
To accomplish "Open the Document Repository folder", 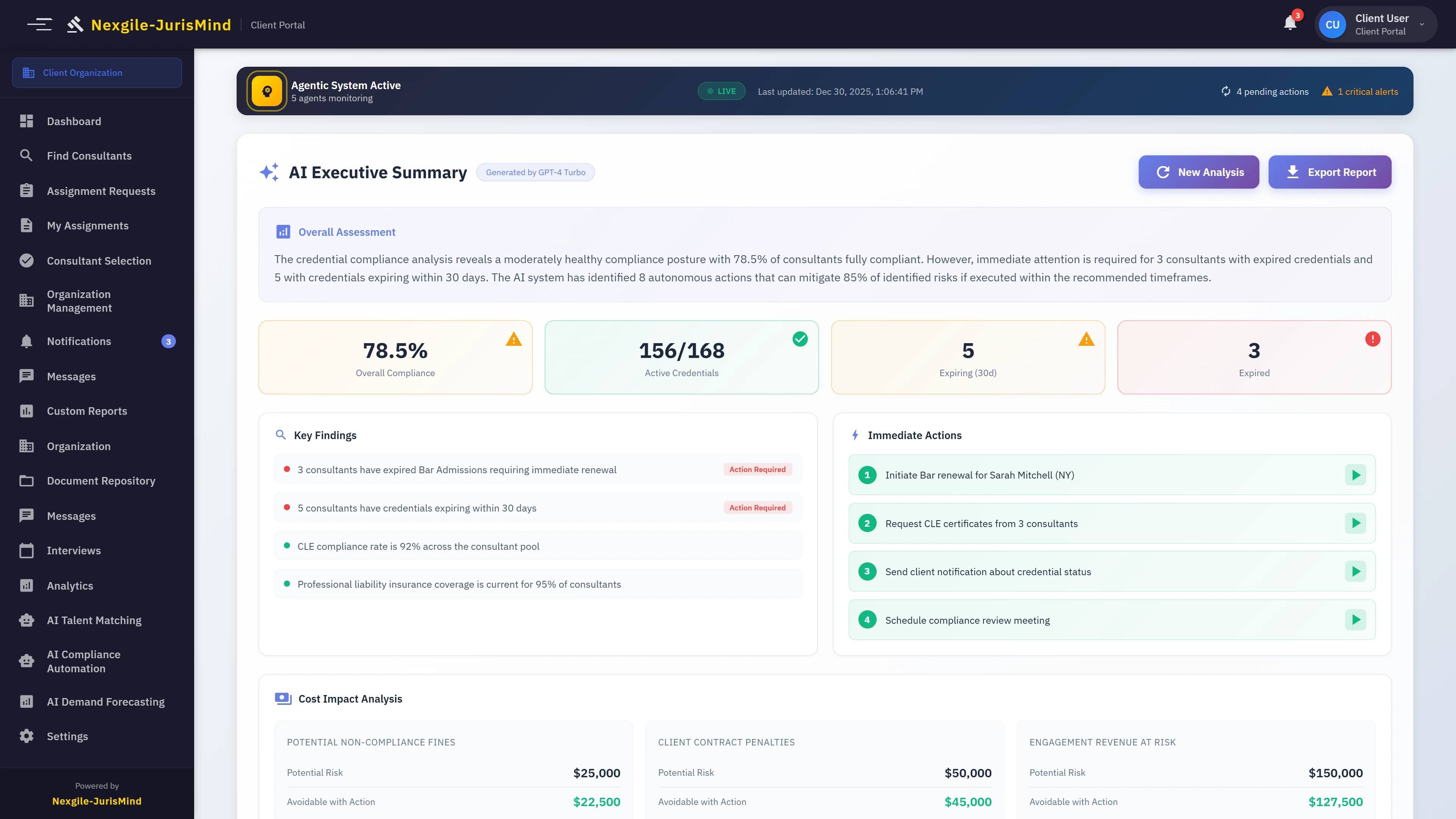I will pos(100,480).
